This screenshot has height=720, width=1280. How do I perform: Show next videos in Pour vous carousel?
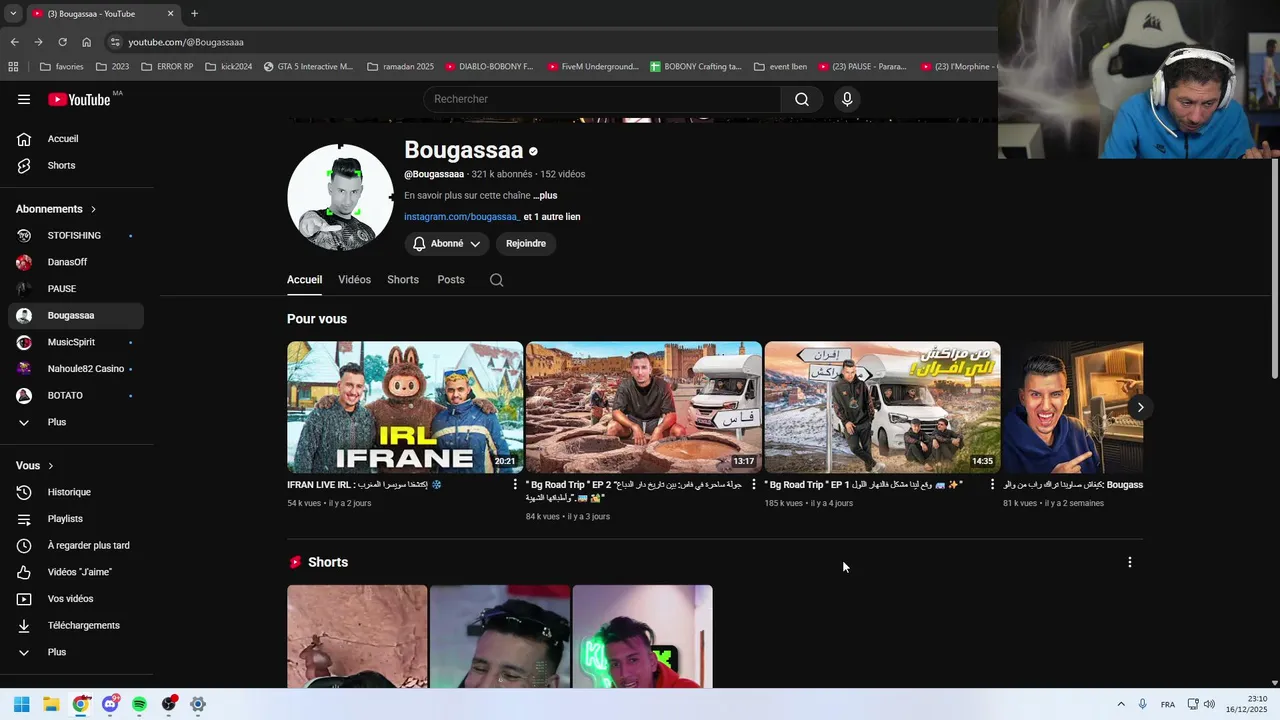click(x=1140, y=407)
